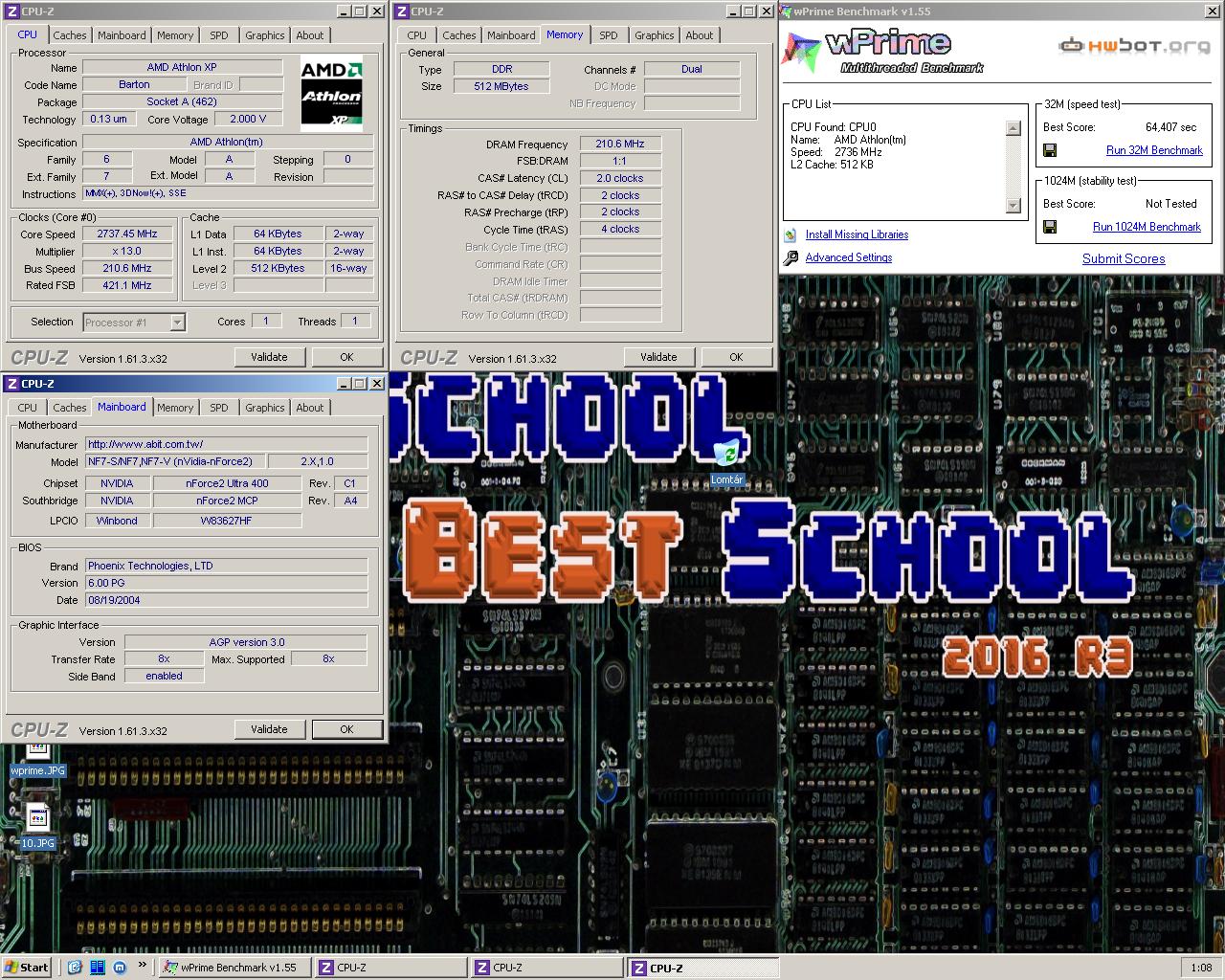
Task: Click OK in the CPU-Z Memory window
Action: click(x=736, y=357)
